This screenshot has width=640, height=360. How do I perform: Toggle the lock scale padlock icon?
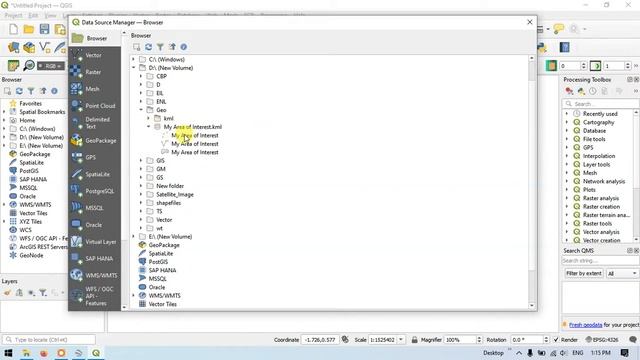point(414,340)
